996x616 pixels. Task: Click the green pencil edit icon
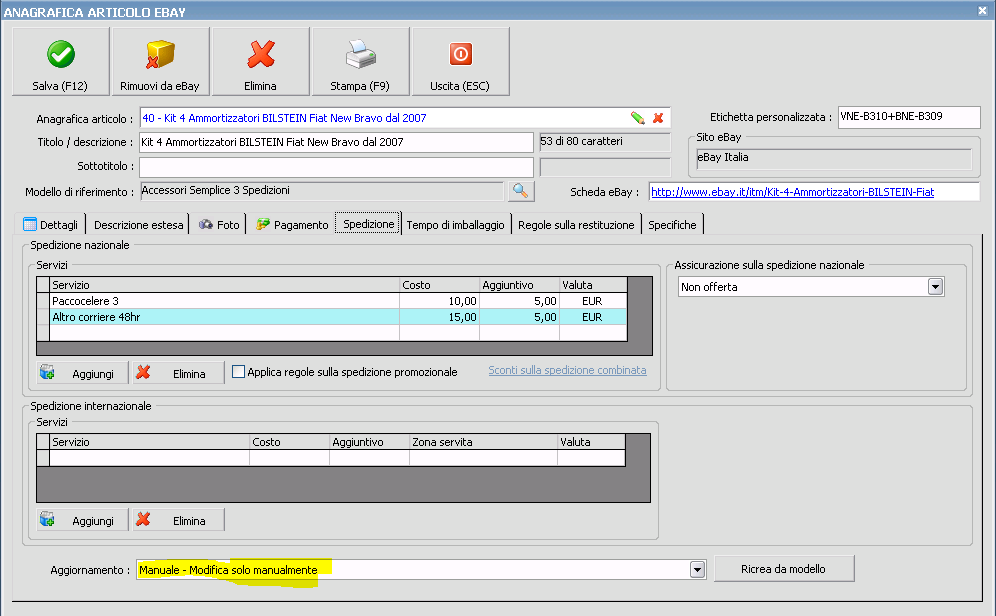point(637,118)
